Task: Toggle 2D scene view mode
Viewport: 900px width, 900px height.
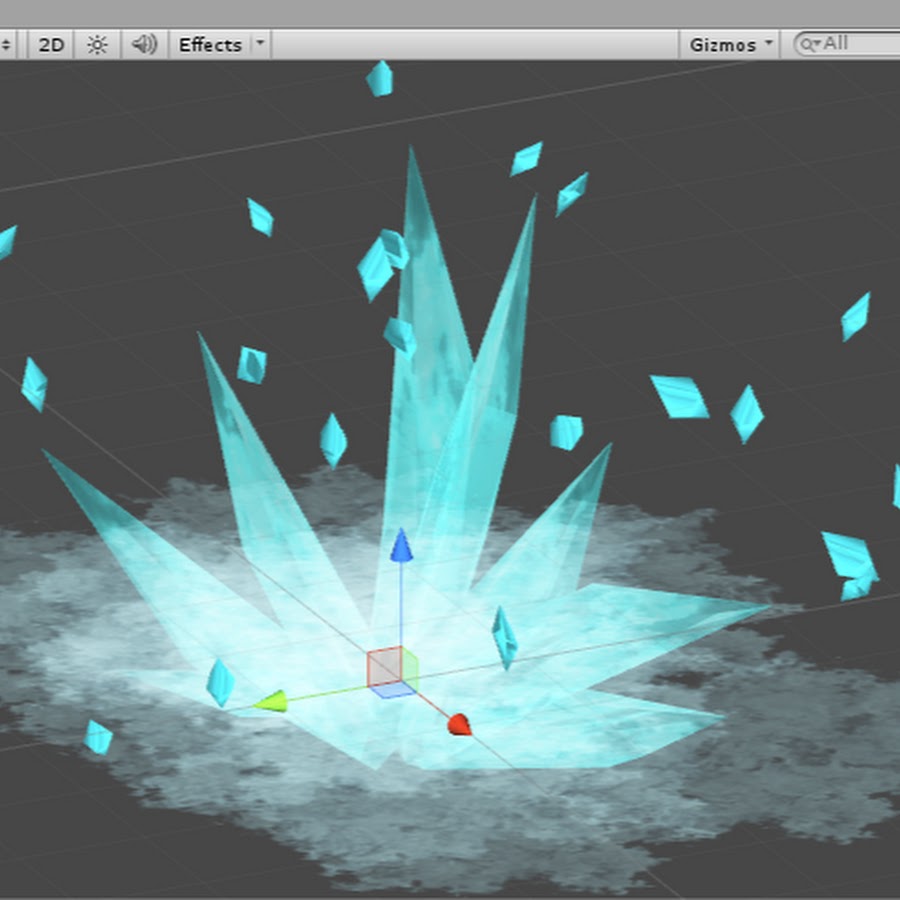Action: 51,45
